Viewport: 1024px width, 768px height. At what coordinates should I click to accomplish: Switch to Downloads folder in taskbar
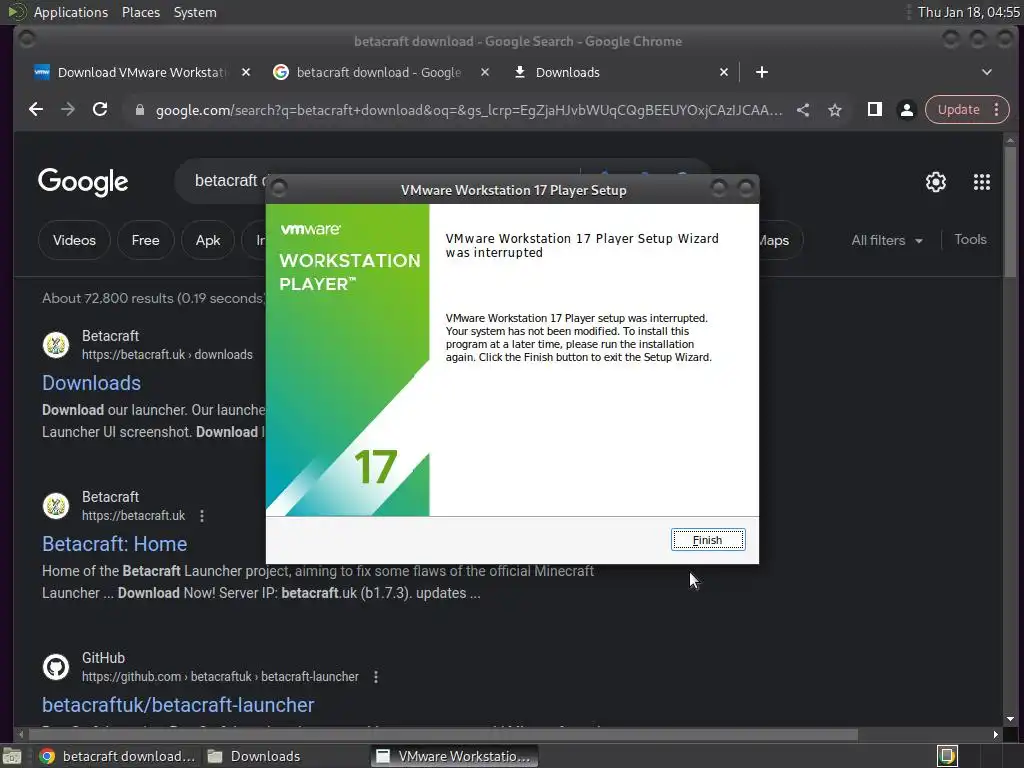(253, 756)
